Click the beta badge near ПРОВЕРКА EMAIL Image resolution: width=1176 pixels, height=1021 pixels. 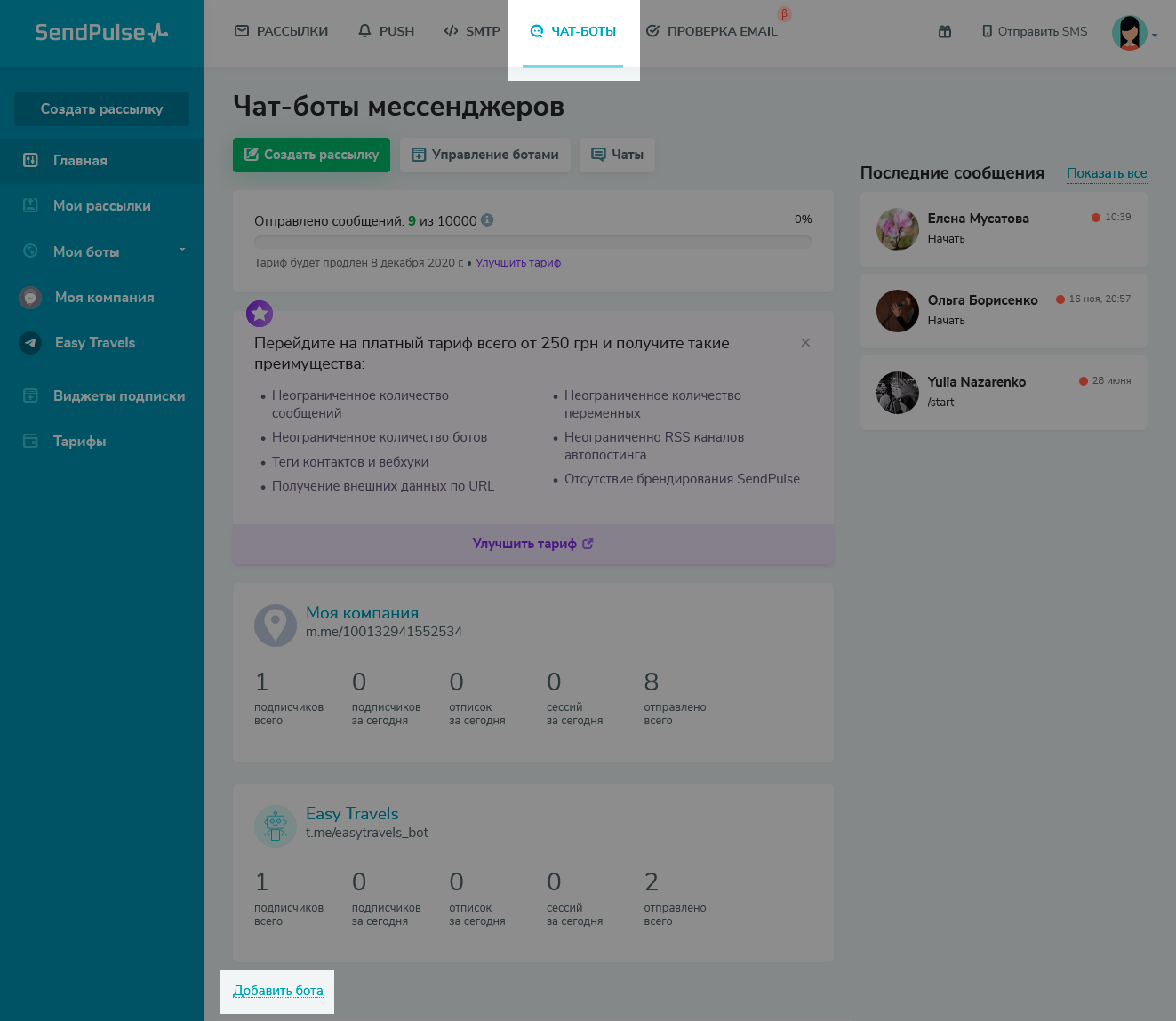pyautogui.click(x=784, y=14)
